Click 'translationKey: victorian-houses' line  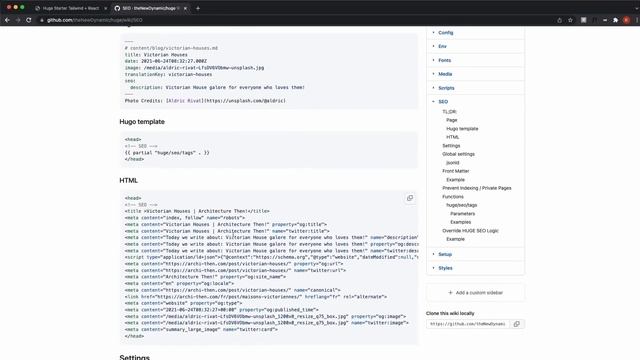(168, 74)
